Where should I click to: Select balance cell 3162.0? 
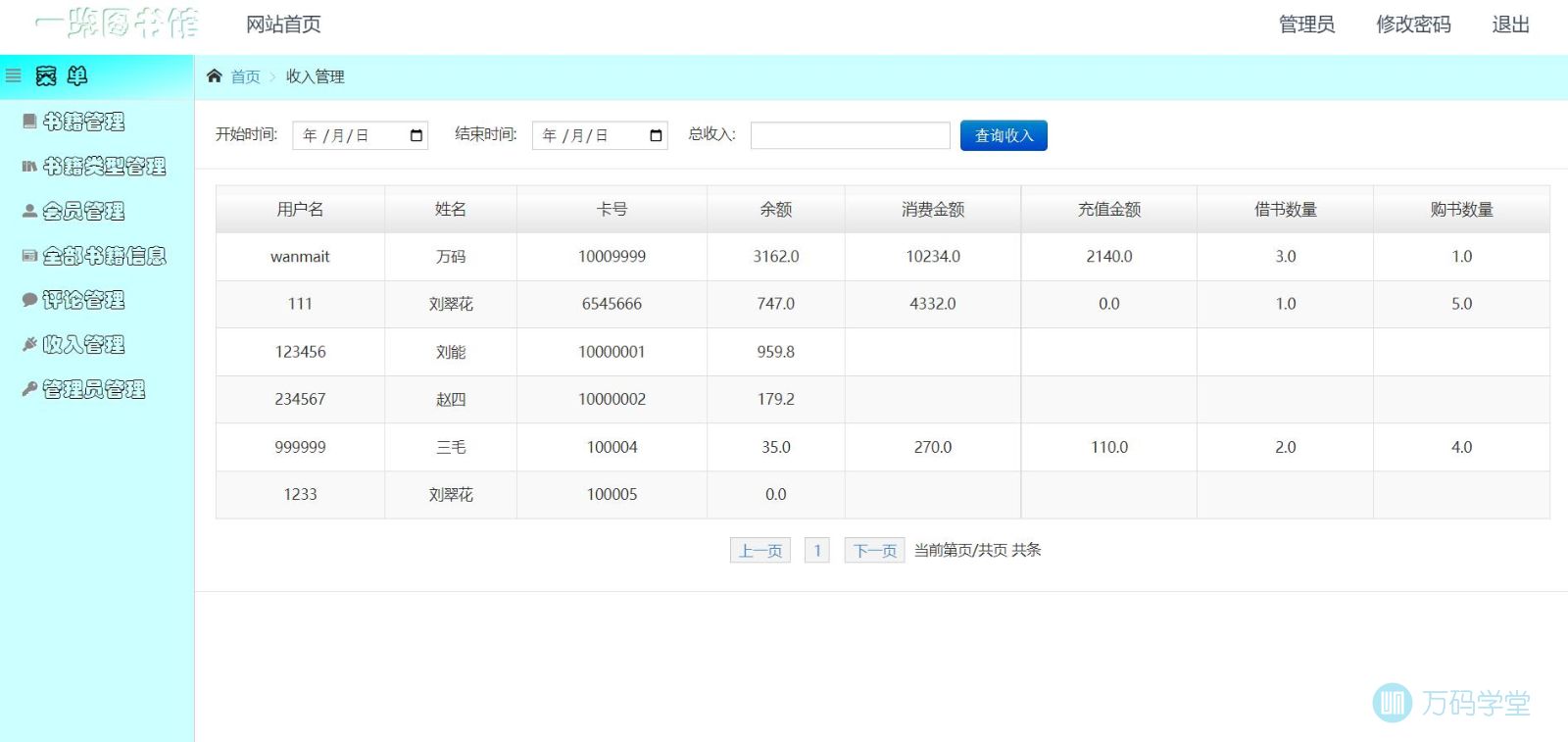776,257
